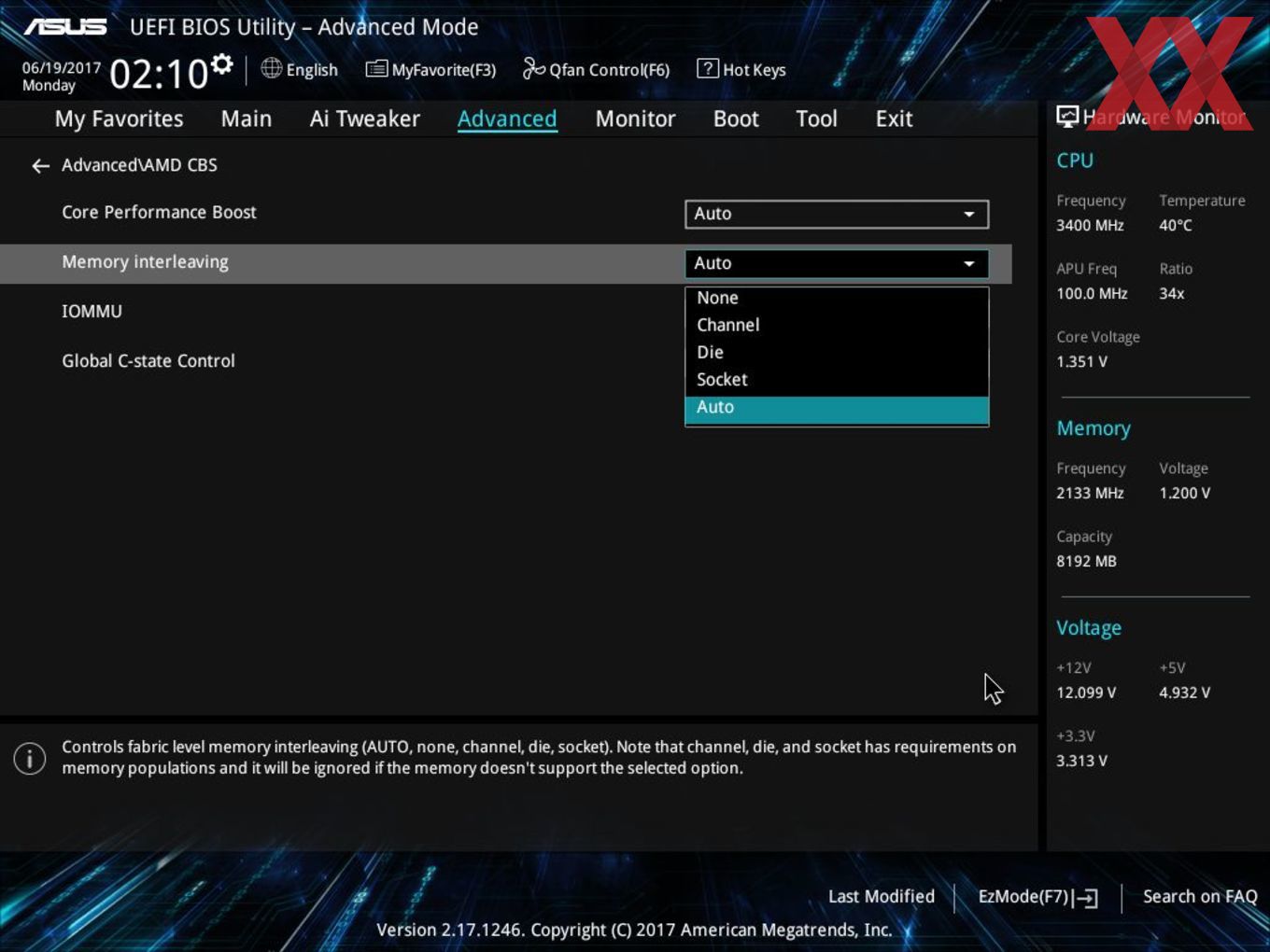Click the back arrow beside Advanced\AMD CBS

click(x=40, y=166)
